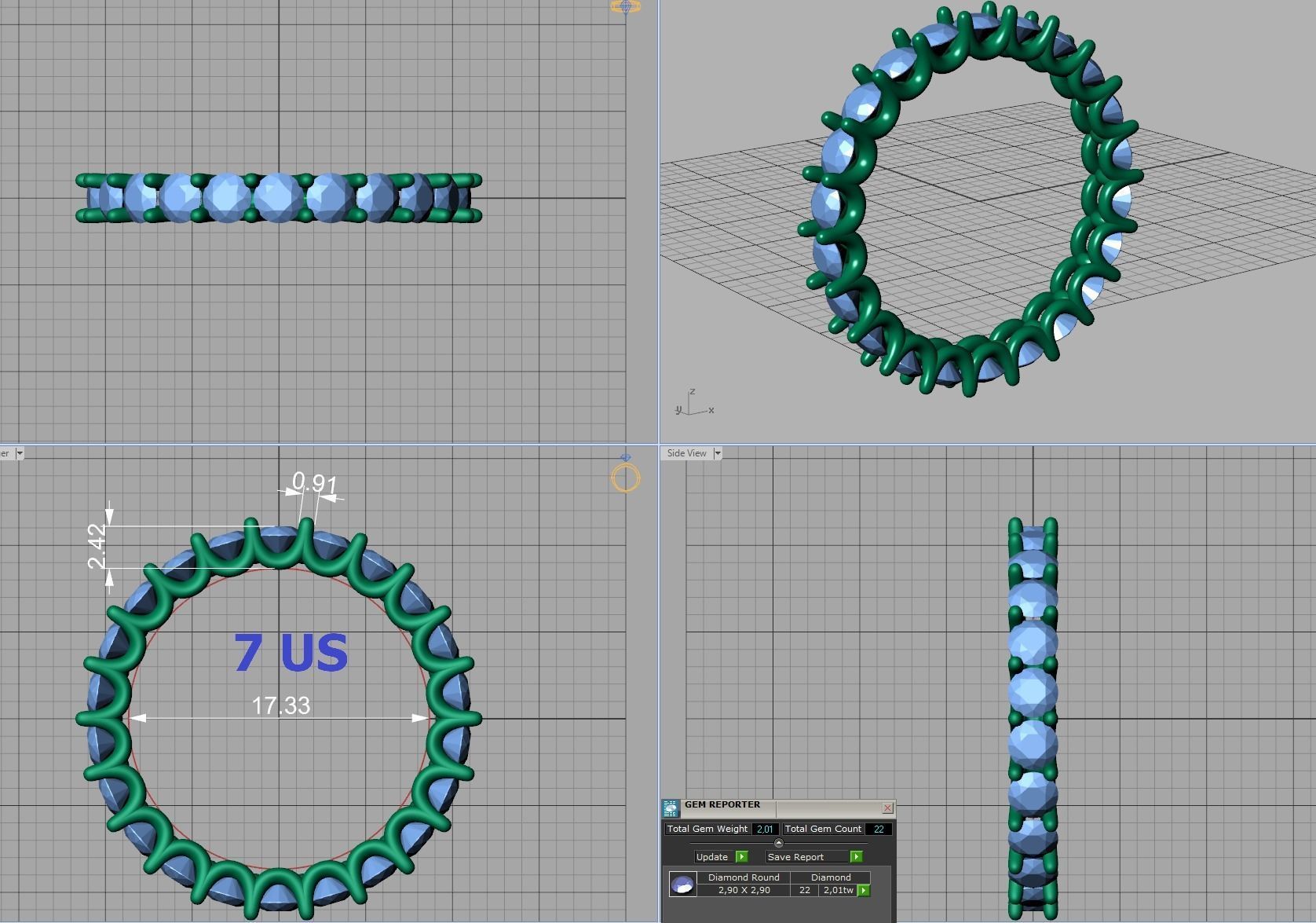Screen dimensions: 1316x923
Task: Click the 0.91 prong dimension
Action: coord(314,482)
